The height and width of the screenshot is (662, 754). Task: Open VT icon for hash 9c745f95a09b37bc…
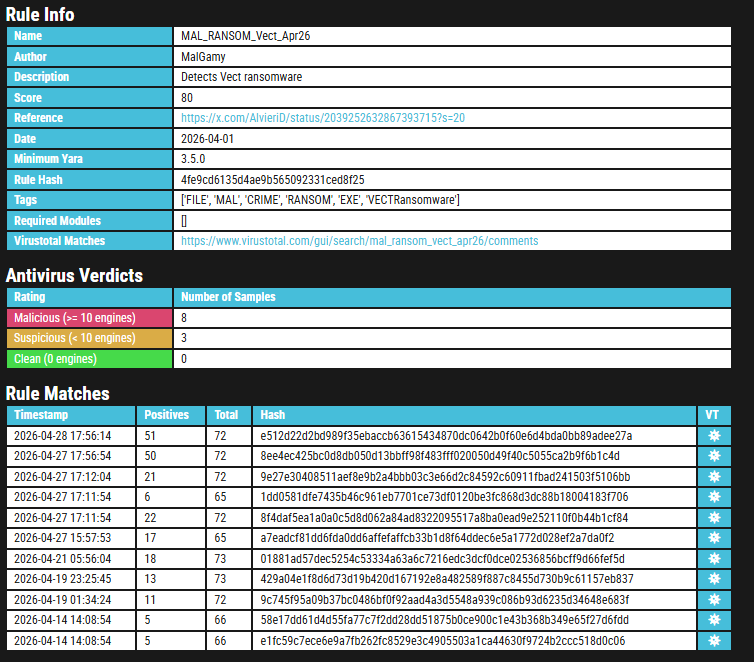pos(714,600)
